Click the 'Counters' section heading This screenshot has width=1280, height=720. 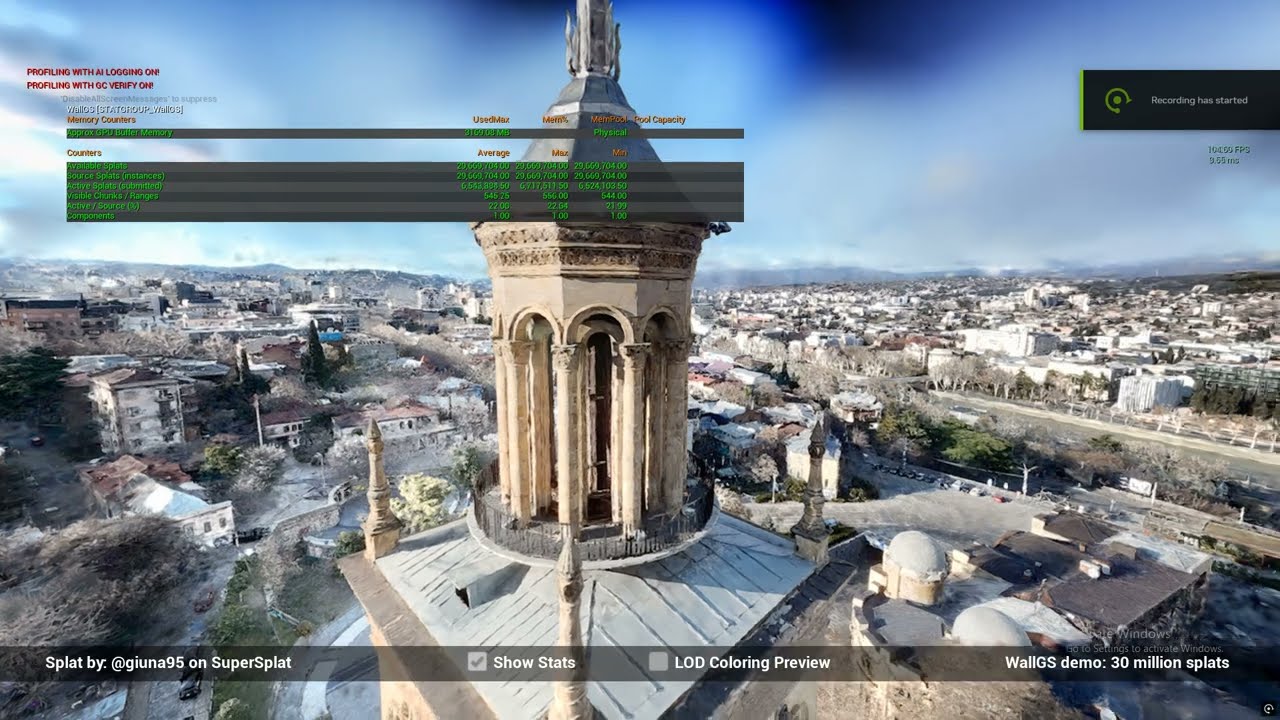84,153
